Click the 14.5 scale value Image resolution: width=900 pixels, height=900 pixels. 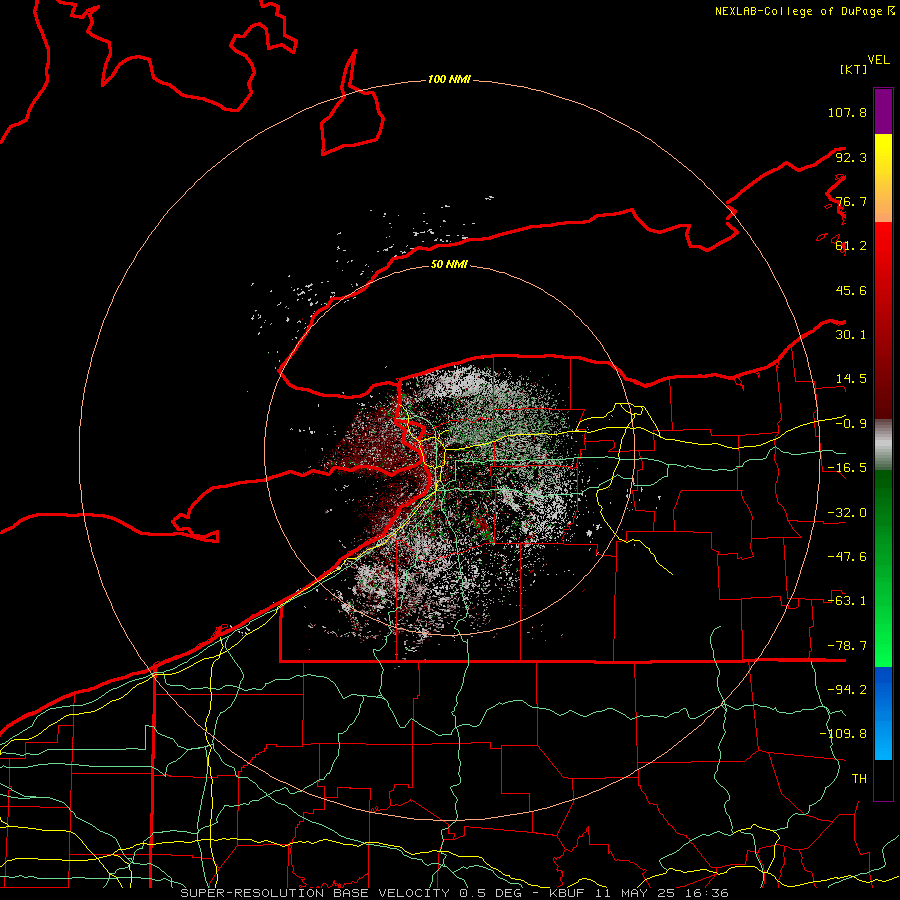pyautogui.click(x=851, y=379)
